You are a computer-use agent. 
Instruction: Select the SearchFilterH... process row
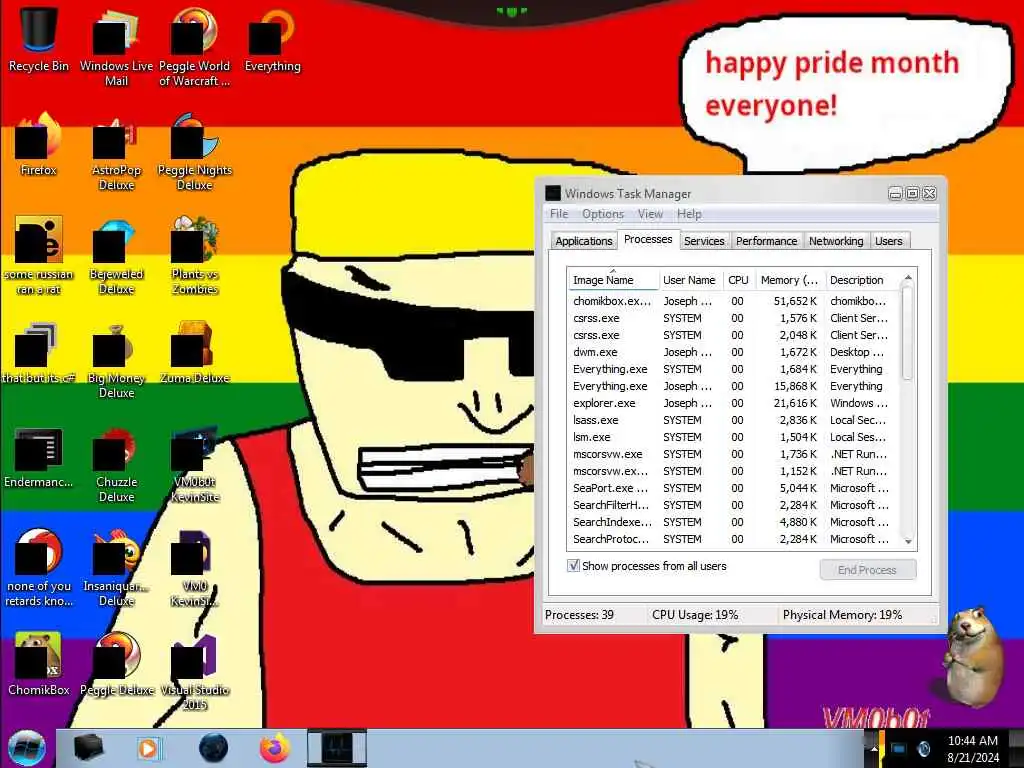(734, 505)
